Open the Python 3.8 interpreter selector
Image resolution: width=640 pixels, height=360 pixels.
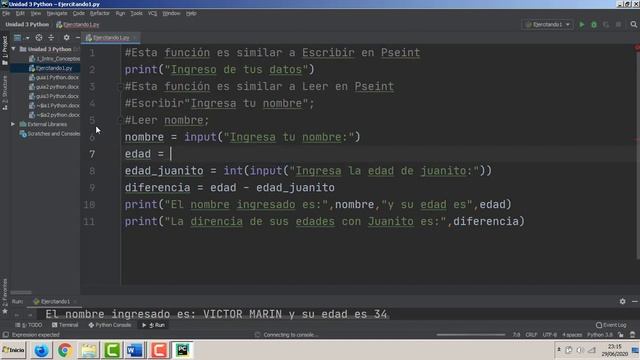[x=600, y=335]
